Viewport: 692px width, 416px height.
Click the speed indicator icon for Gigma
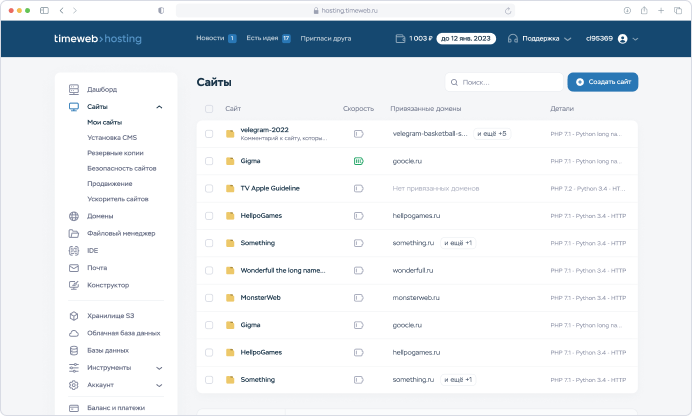coord(358,160)
